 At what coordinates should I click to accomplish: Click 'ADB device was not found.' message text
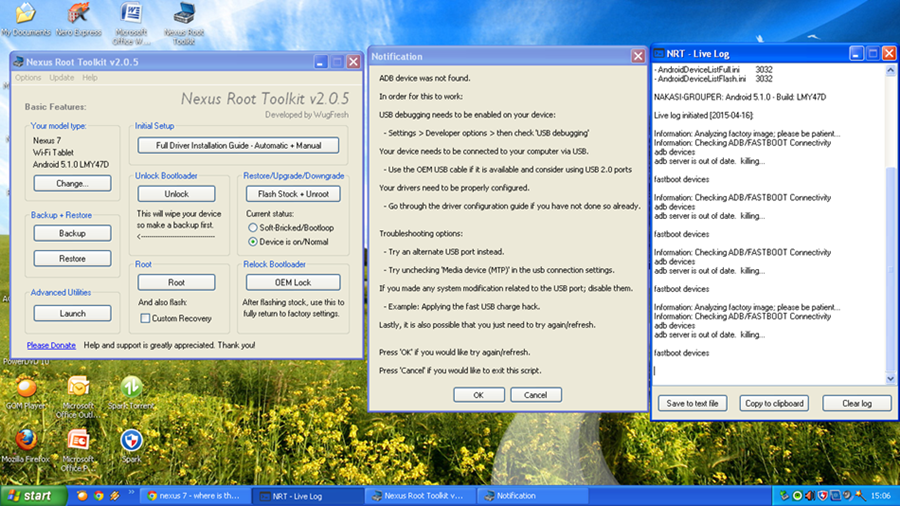424,78
